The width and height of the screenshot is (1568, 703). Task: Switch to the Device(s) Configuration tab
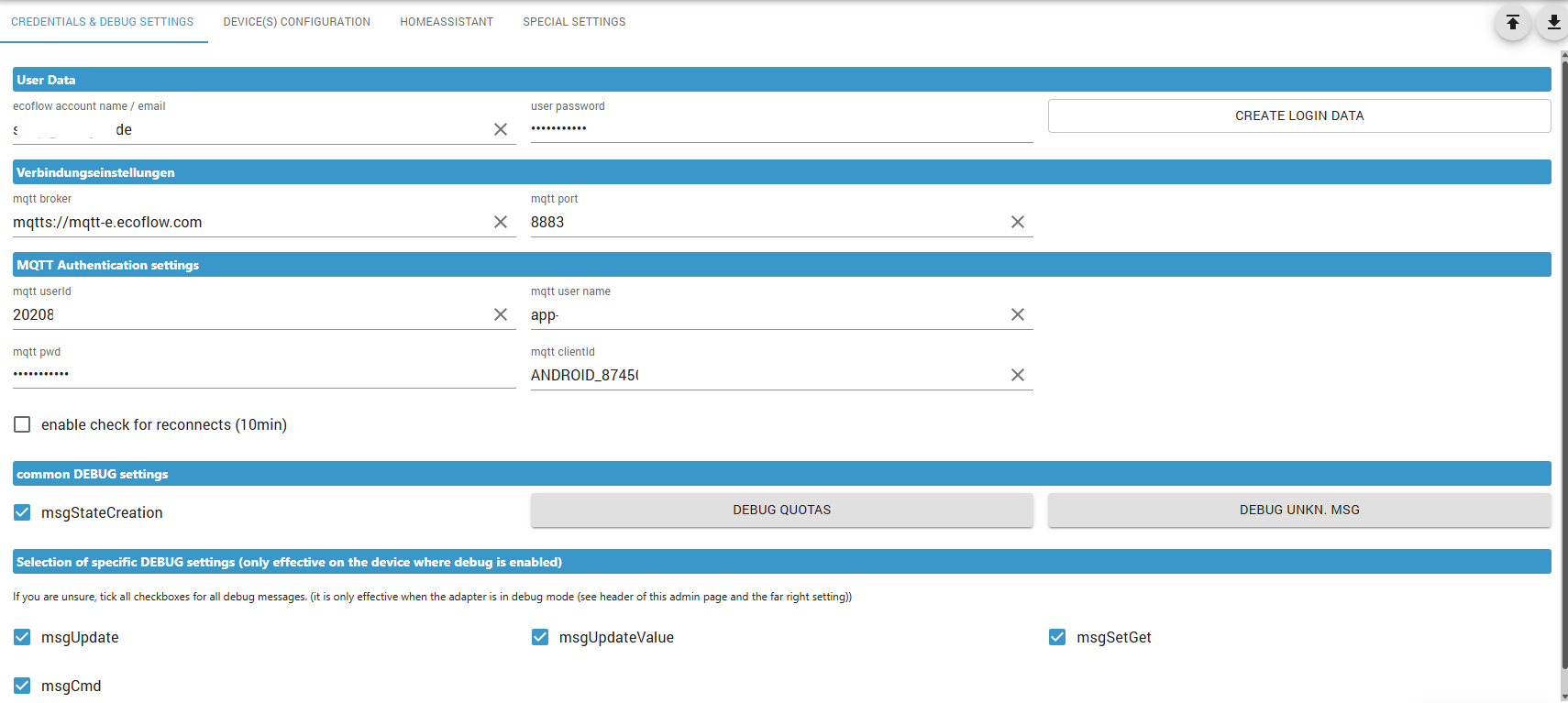pyautogui.click(x=297, y=22)
